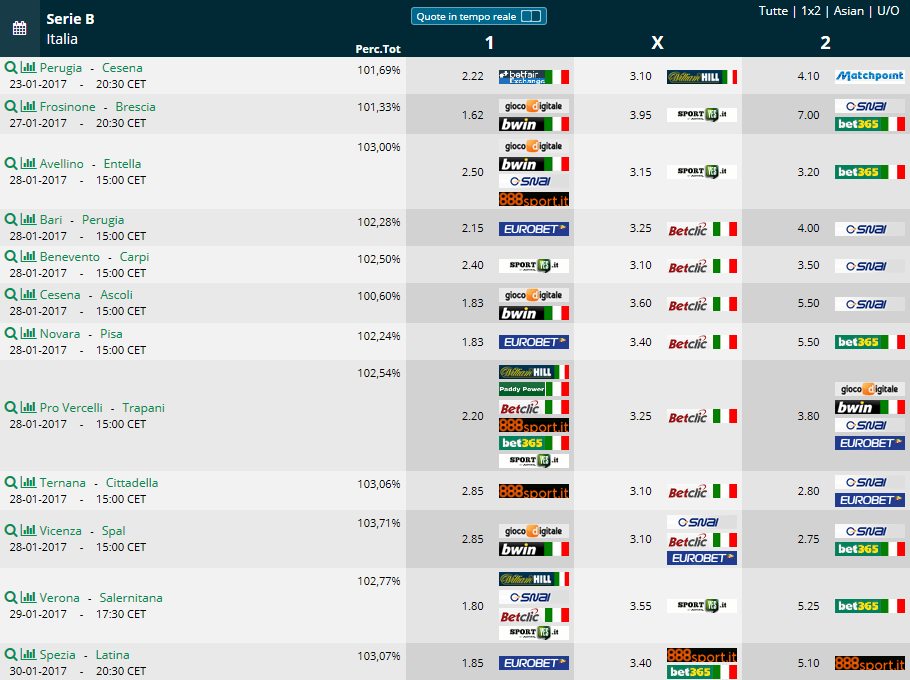Click the 3.15 draw odds for Avellino - Entella
Screen dimensions: 910x680
pyautogui.click(x=641, y=172)
